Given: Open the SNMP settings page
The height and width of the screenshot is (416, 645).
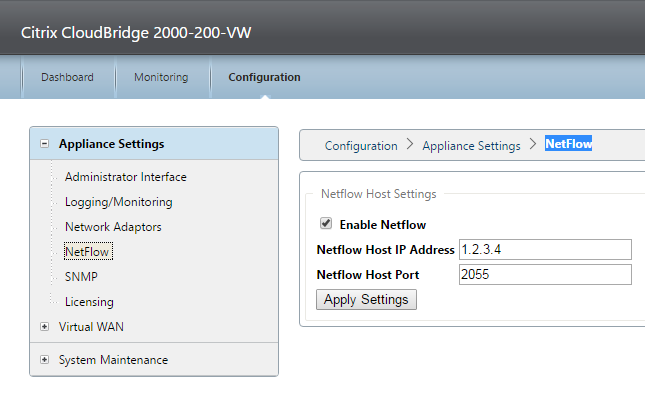Looking at the screenshot, I should tap(81, 277).
